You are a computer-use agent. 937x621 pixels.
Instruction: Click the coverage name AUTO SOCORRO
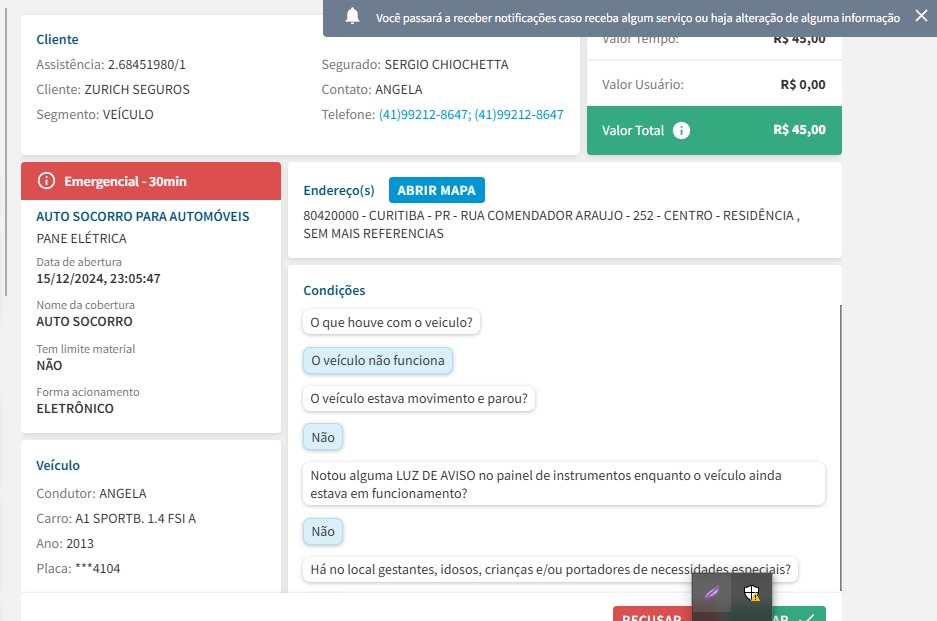tap(84, 322)
